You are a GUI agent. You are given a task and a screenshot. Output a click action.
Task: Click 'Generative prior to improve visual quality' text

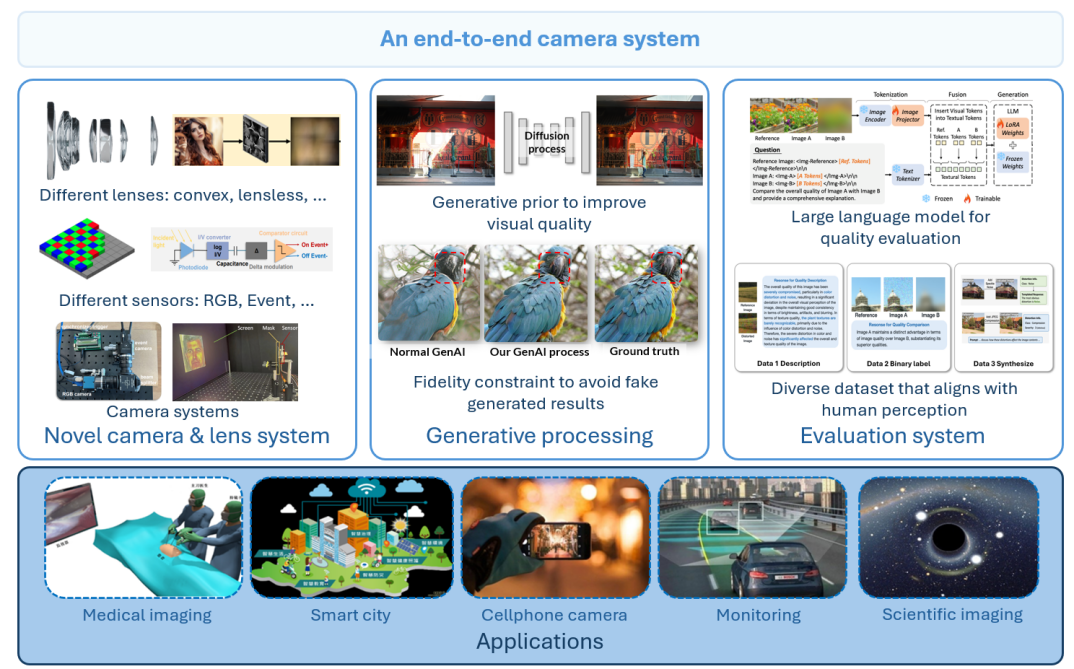pos(539,213)
